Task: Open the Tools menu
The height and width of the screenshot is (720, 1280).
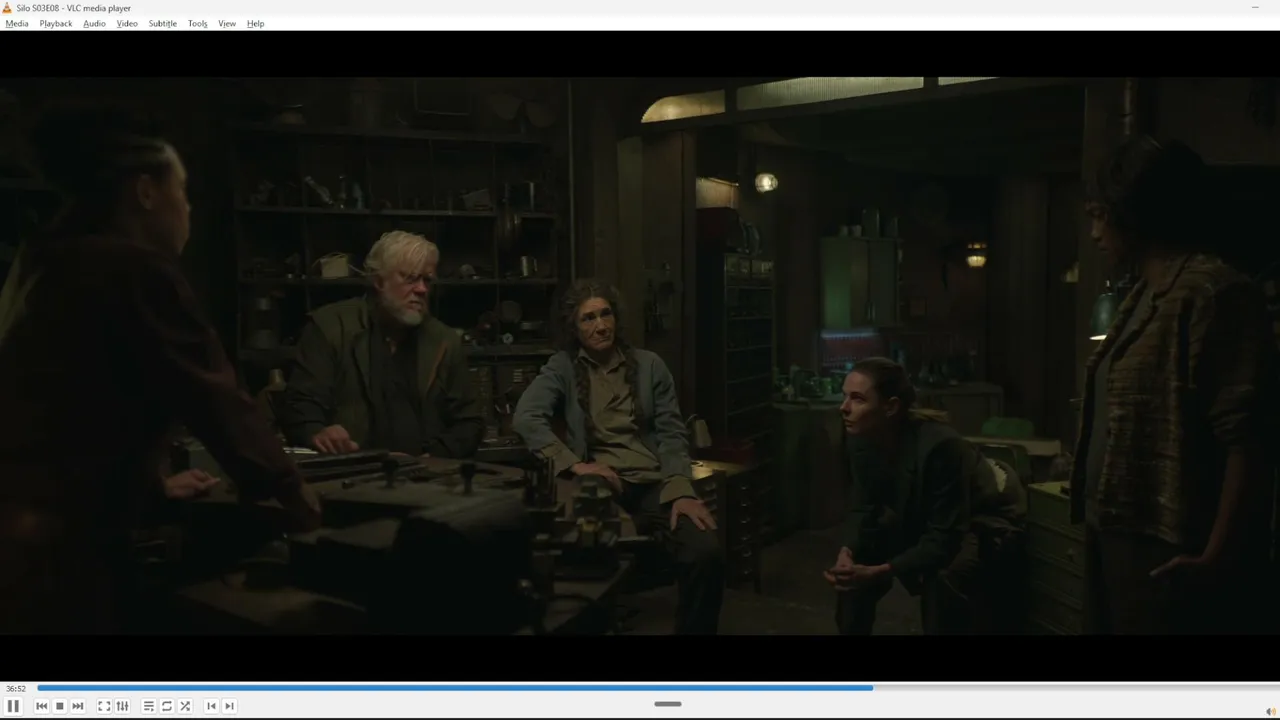Action: pos(198,24)
